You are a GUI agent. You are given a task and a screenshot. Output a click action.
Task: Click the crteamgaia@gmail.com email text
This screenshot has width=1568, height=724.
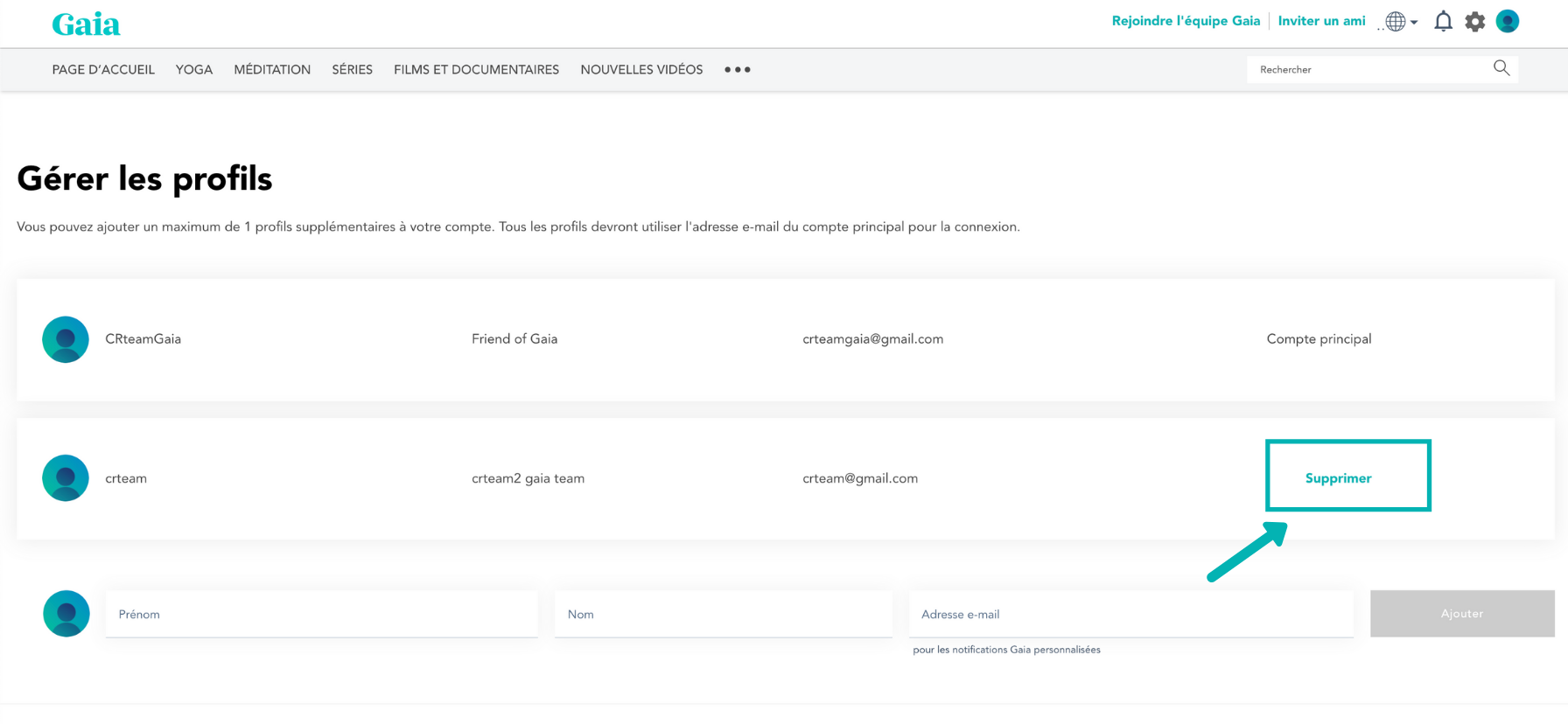tap(873, 339)
